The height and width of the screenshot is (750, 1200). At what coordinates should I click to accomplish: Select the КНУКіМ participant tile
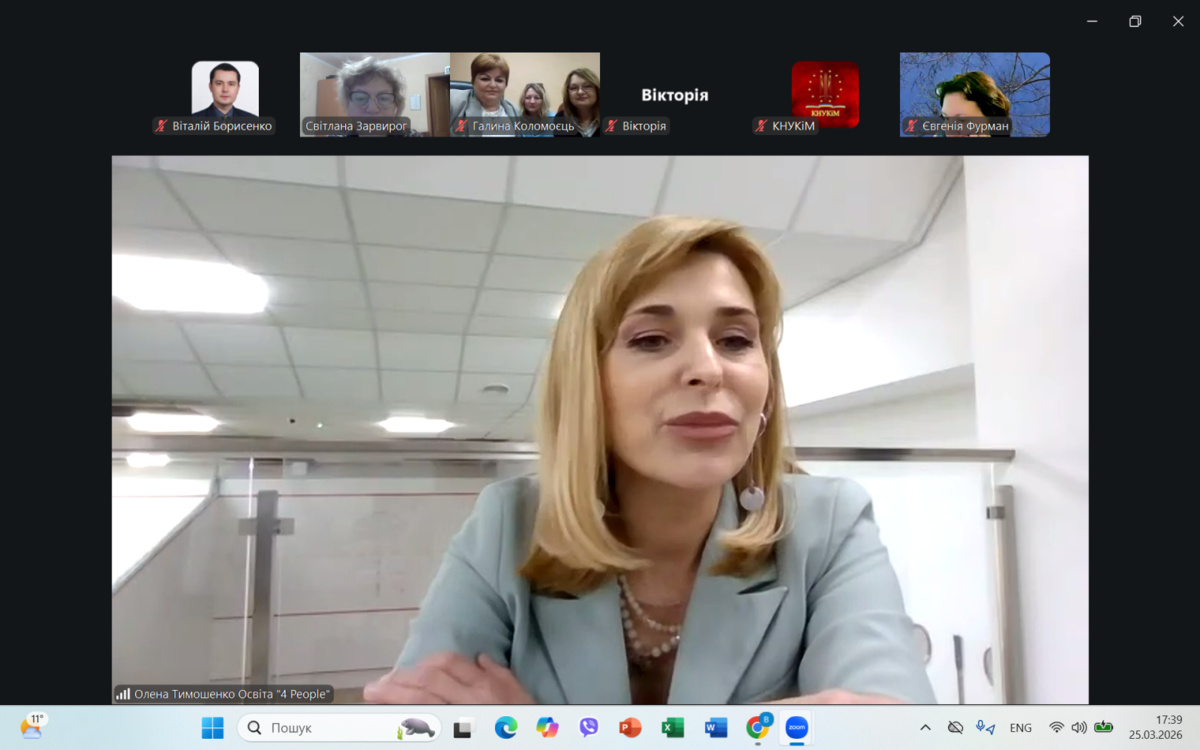(x=825, y=94)
